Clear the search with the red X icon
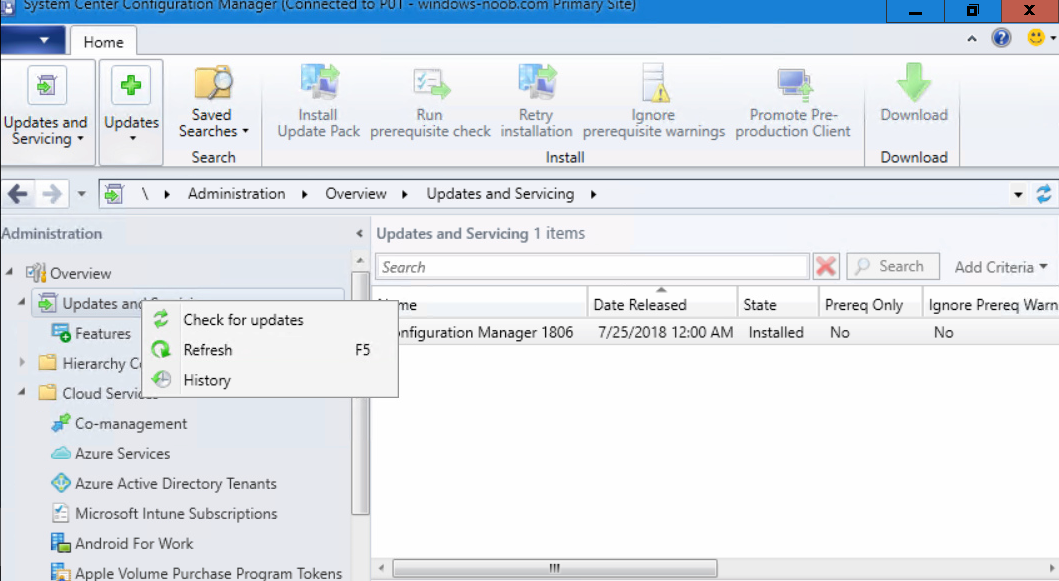 coord(825,267)
